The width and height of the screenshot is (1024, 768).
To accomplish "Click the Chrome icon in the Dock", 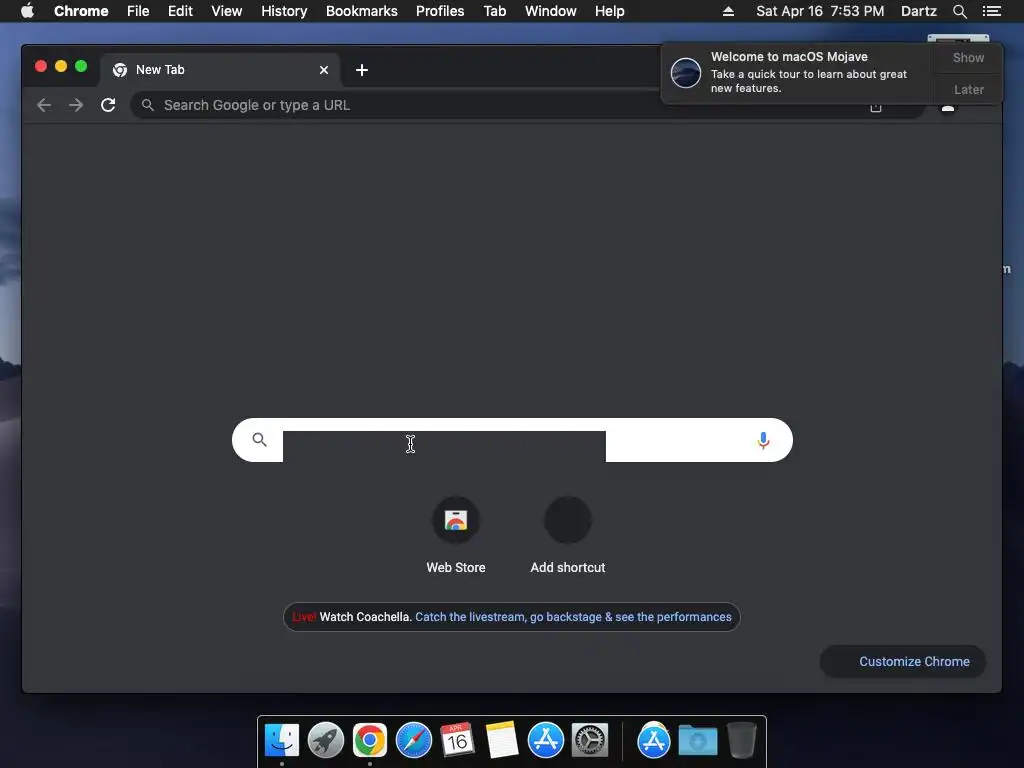I will point(370,741).
